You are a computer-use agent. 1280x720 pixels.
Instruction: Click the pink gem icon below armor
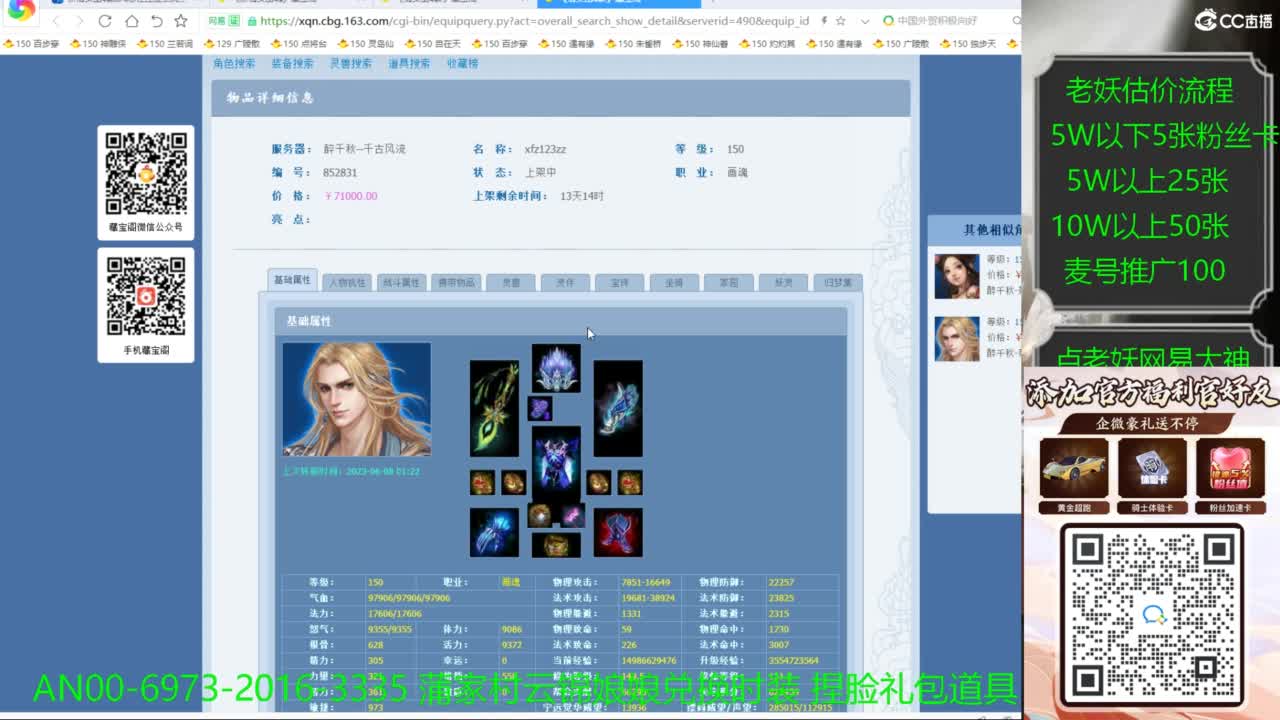572,515
